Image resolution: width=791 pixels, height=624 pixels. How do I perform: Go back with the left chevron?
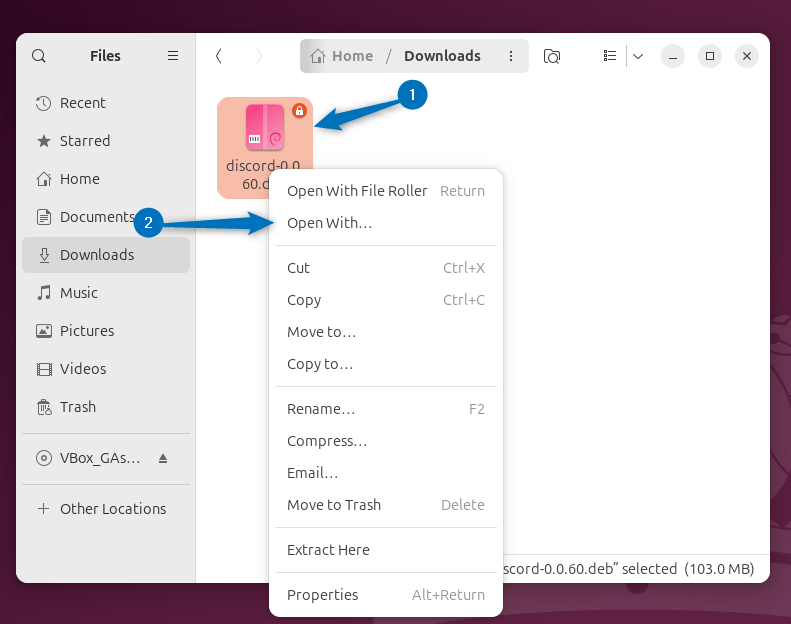click(218, 55)
